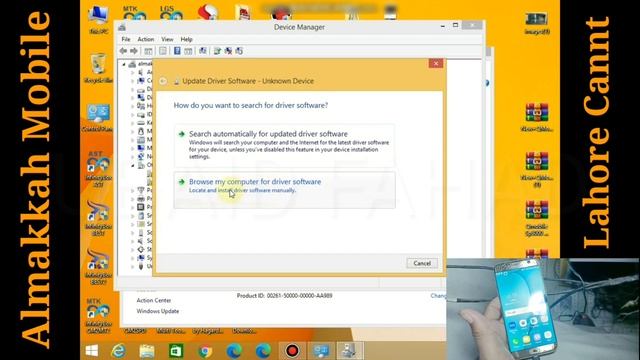Screen dimensions: 640x360
Task: Open the Windows Store taskbar icon
Action: 176,351
